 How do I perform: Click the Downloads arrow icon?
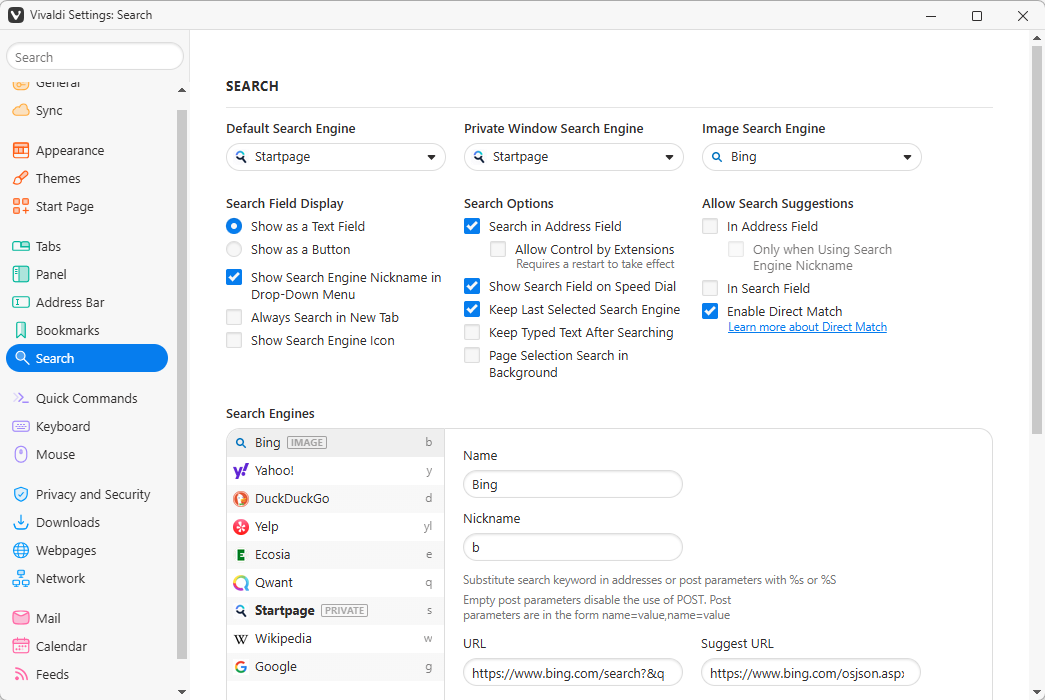tap(20, 522)
